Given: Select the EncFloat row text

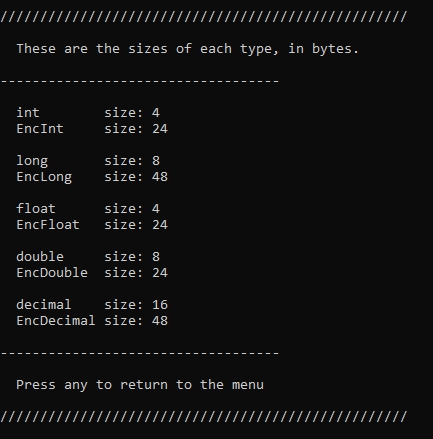Looking at the screenshot, I should tap(92, 225).
